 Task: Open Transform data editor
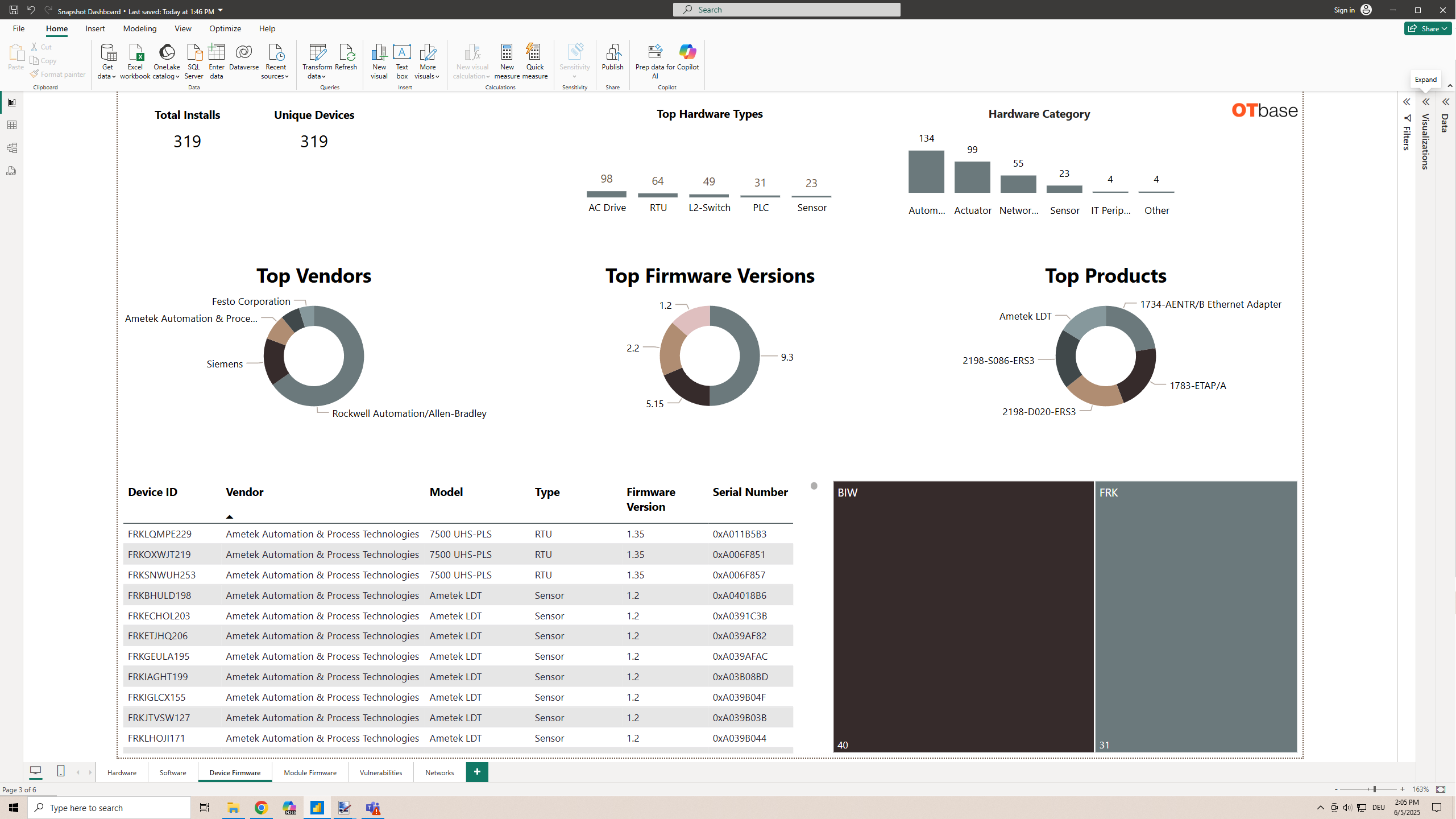(x=317, y=61)
